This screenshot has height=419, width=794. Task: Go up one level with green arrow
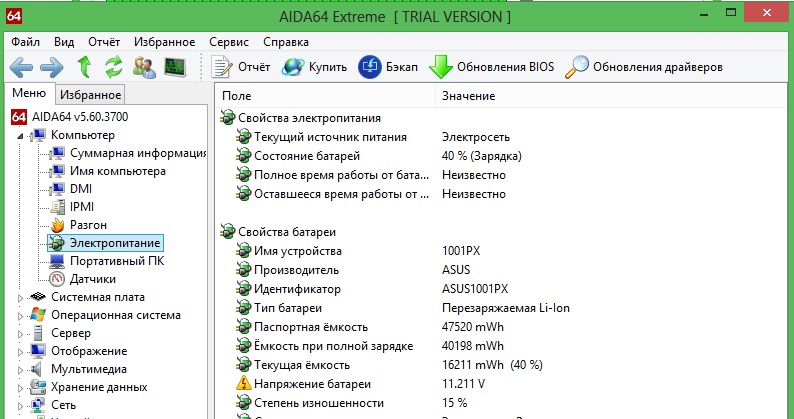[84, 67]
